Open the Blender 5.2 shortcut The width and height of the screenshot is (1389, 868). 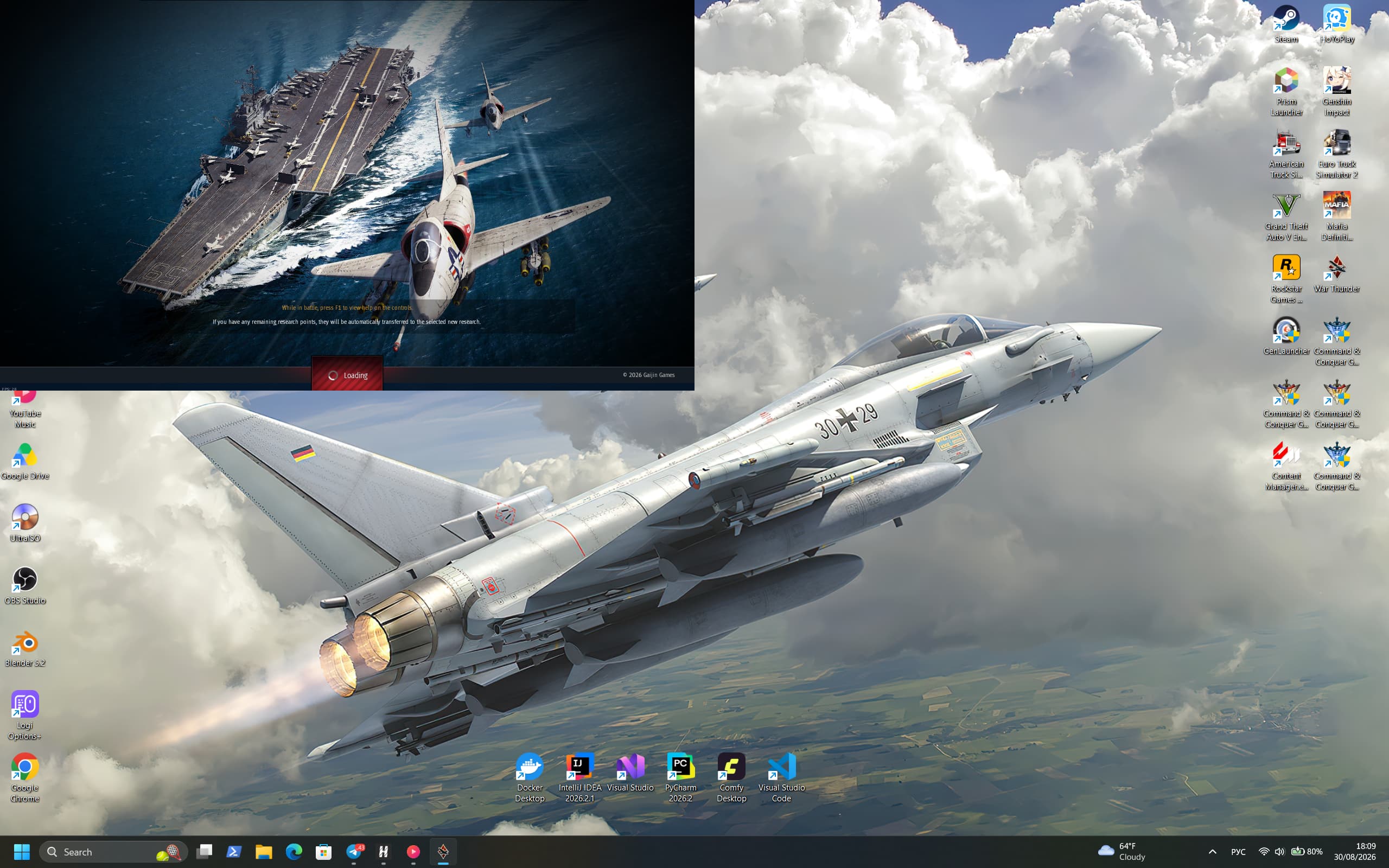(24, 648)
